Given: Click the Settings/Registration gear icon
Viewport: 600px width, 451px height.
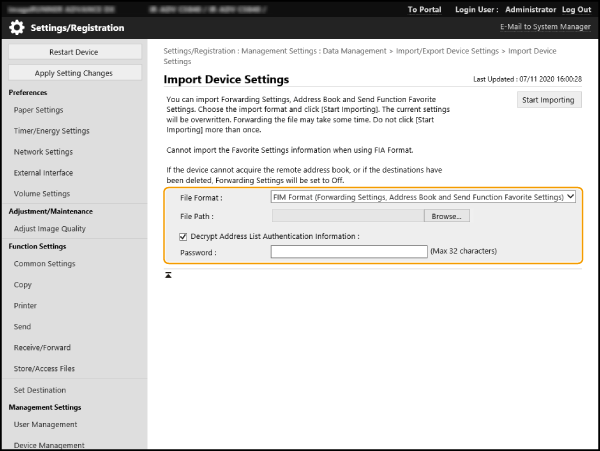Looking at the screenshot, I should 17,28.
